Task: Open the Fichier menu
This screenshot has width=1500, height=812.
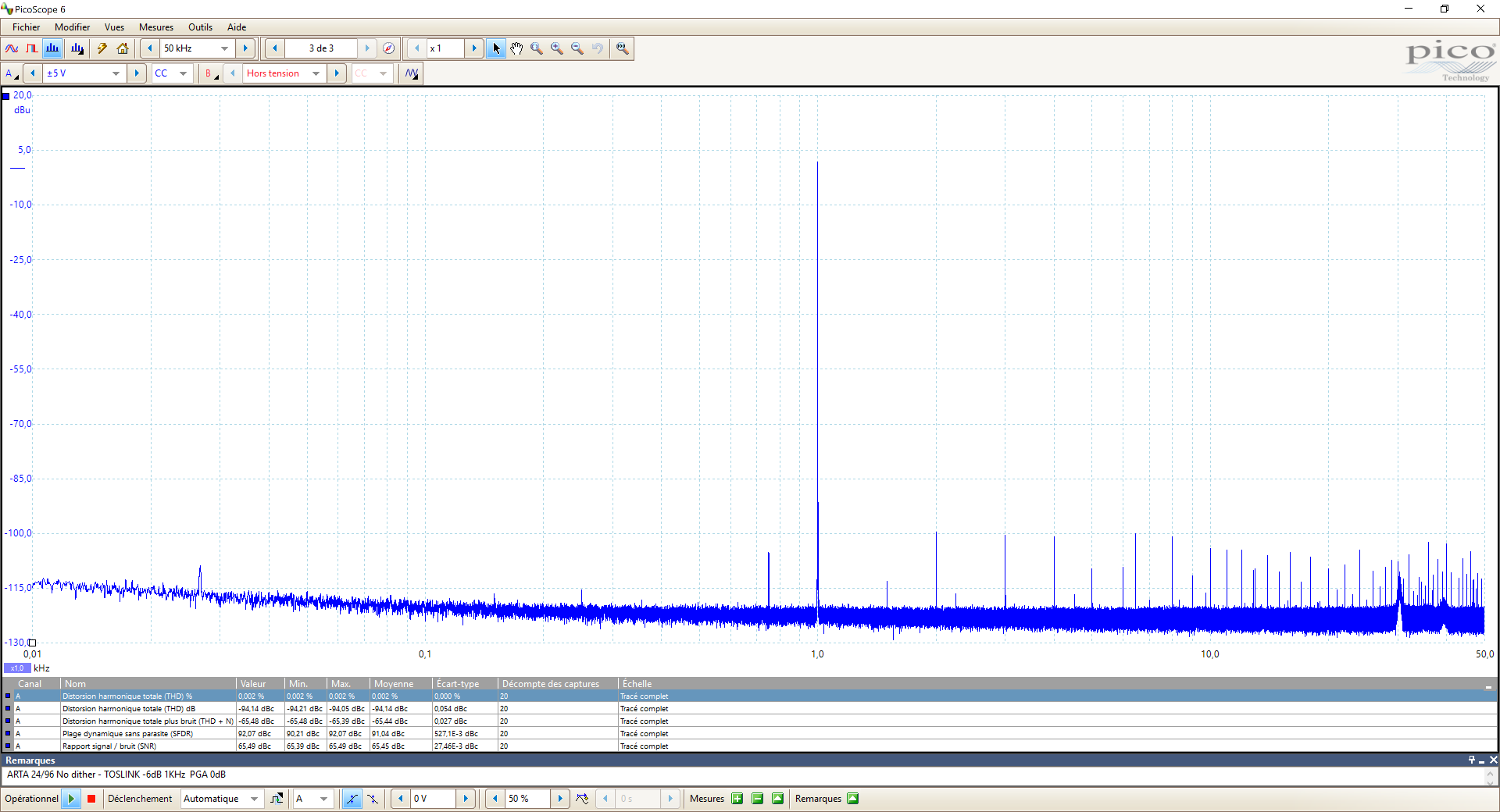Action: pos(26,27)
